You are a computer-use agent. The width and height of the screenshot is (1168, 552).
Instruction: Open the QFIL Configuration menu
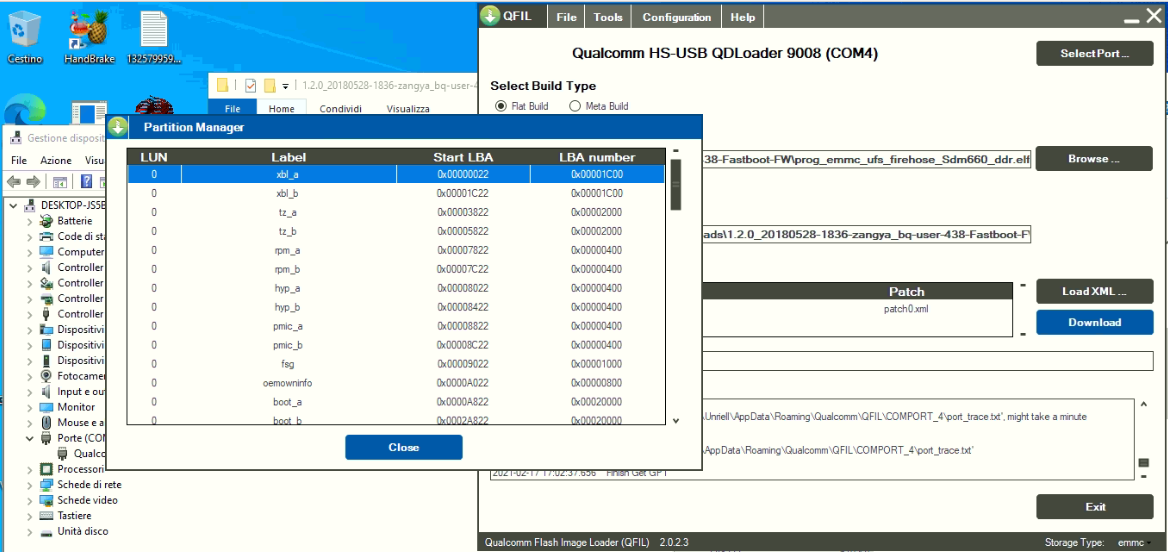point(676,16)
